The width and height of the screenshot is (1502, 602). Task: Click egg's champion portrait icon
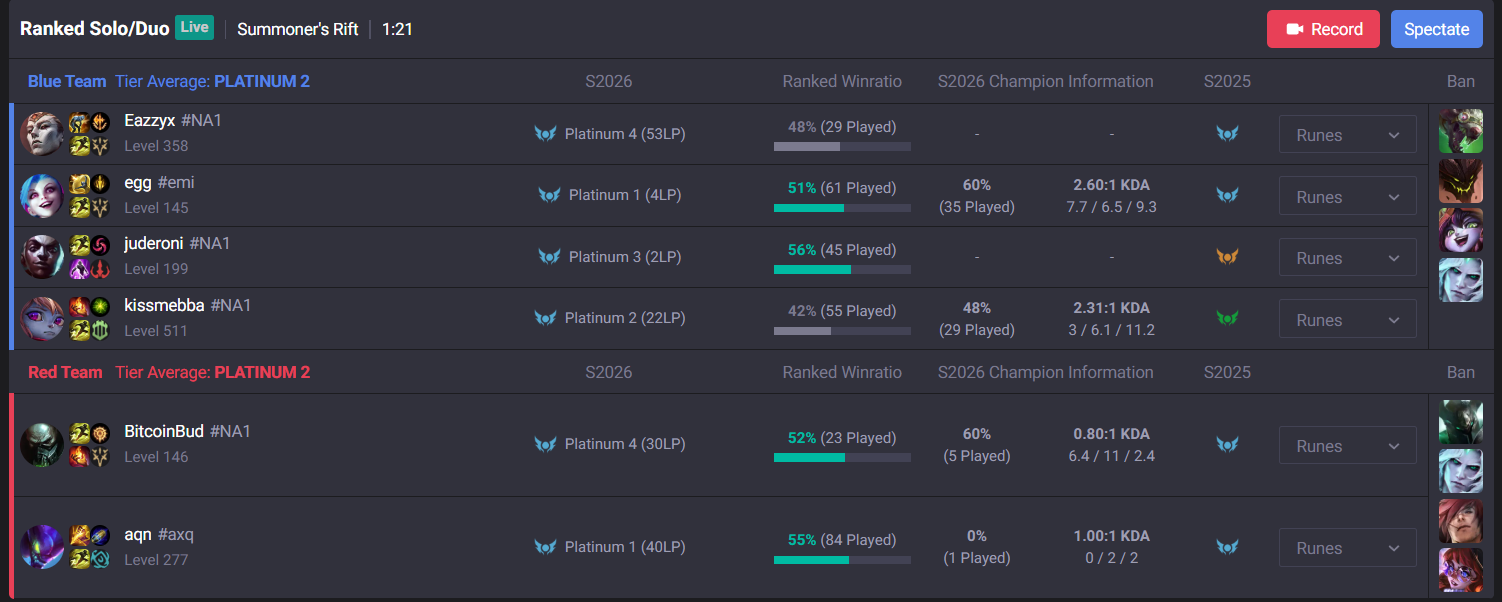42,196
